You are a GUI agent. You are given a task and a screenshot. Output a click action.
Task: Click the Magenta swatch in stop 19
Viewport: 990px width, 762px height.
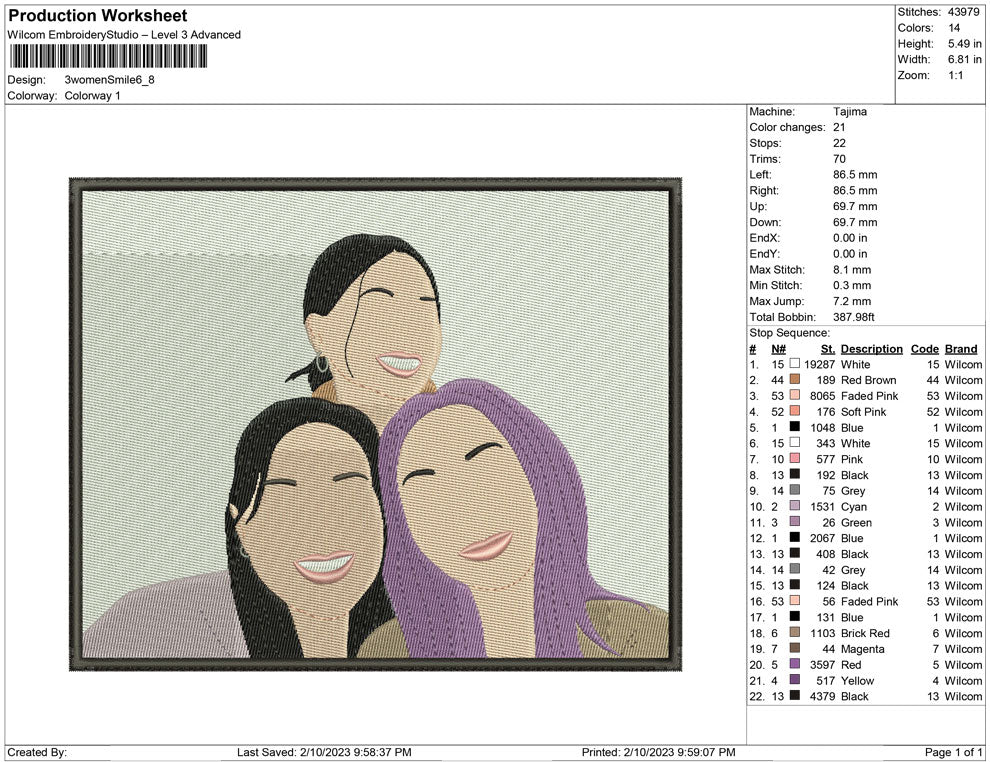coord(795,649)
